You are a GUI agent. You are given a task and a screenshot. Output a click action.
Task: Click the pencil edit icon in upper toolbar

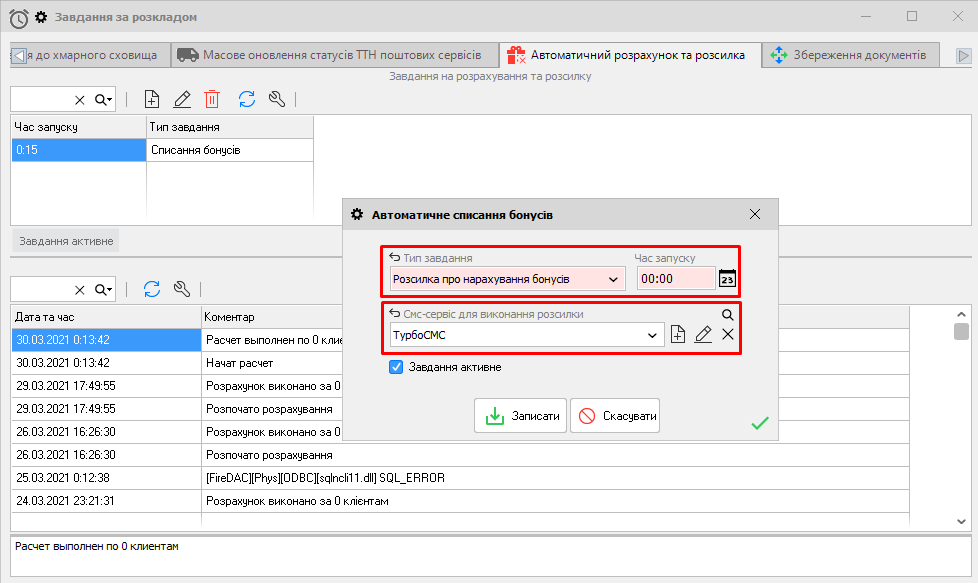coord(182,99)
